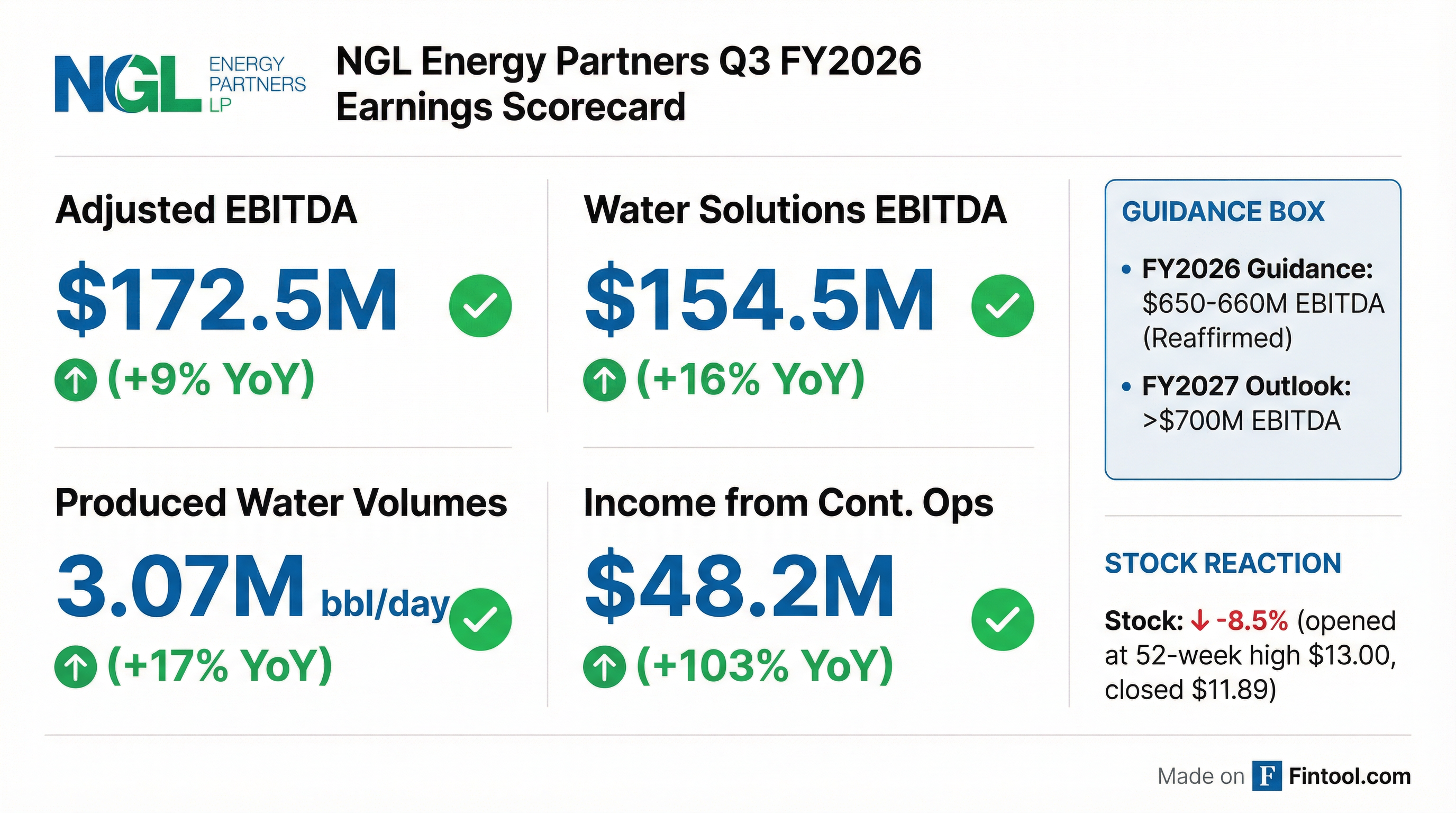
Task: Click the green checkmark beside Adjusted EBITDA
Action: (480, 306)
